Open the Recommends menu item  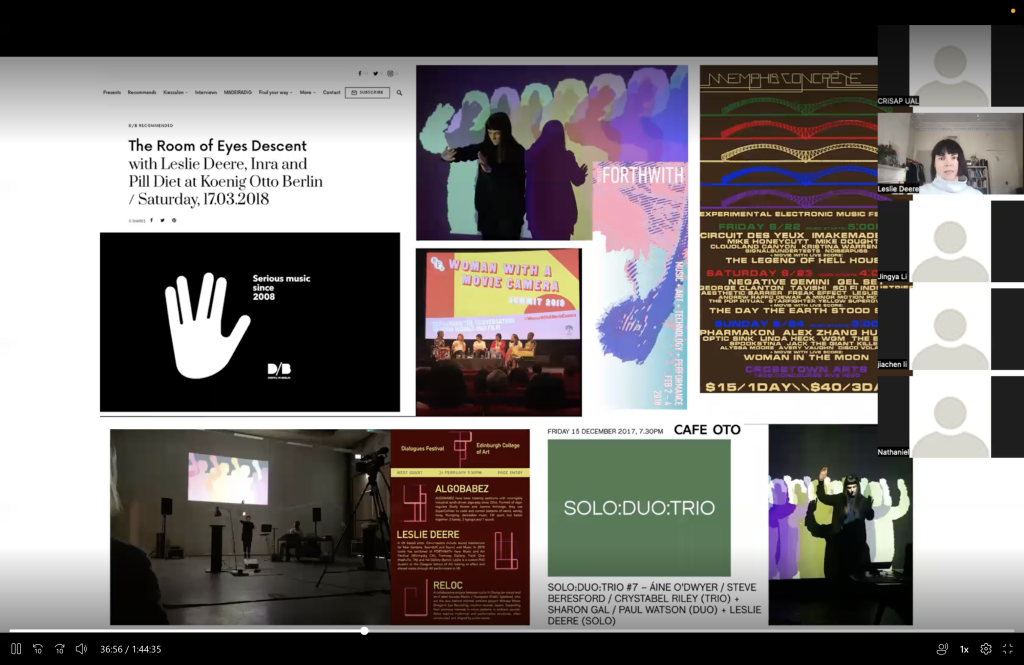click(142, 93)
